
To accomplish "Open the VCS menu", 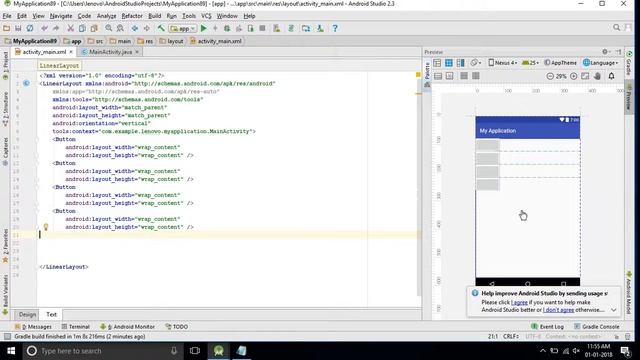I will [x=206, y=16].
